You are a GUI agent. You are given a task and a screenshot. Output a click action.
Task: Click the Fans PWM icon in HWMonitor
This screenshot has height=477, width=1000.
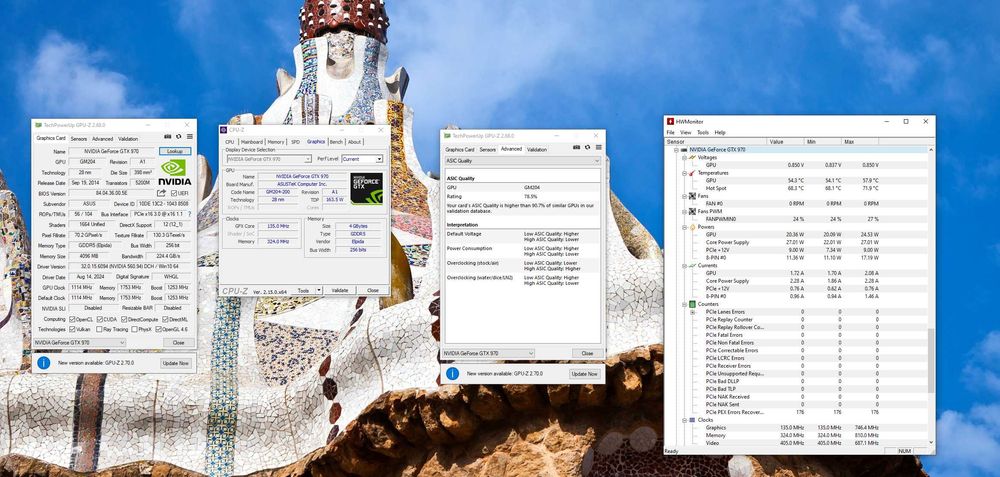tap(692, 211)
